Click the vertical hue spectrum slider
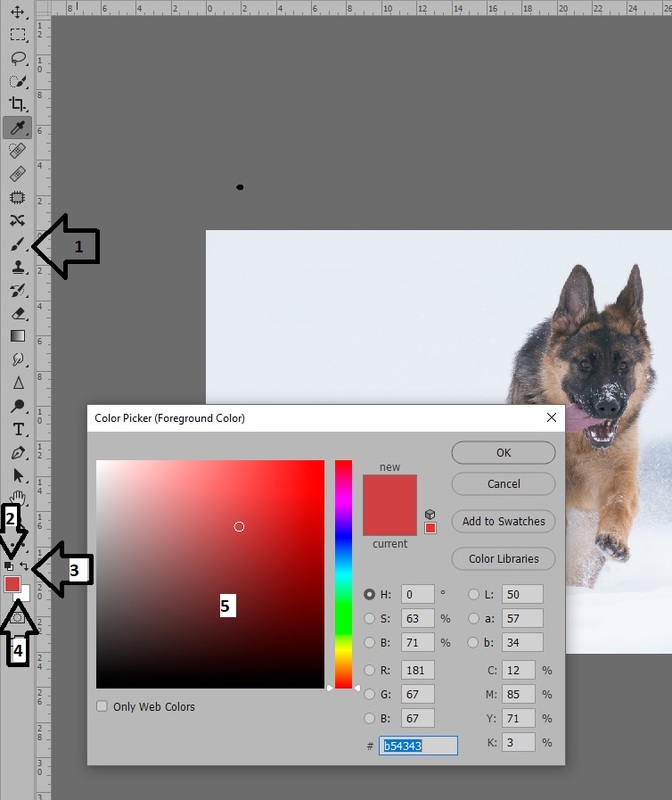Screen dimensions: 672x800 (x=343, y=574)
